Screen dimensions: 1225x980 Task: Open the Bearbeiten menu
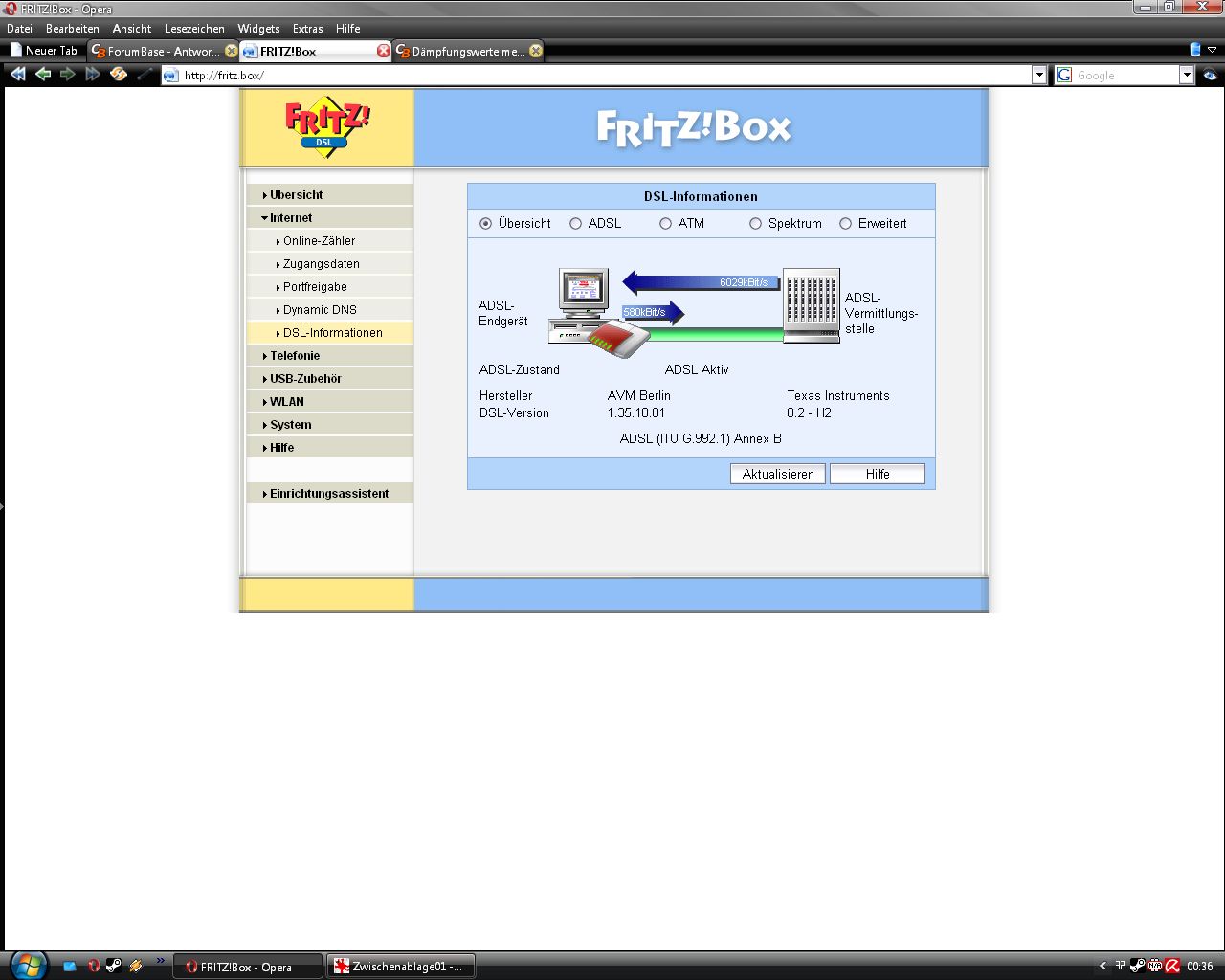coord(73,29)
